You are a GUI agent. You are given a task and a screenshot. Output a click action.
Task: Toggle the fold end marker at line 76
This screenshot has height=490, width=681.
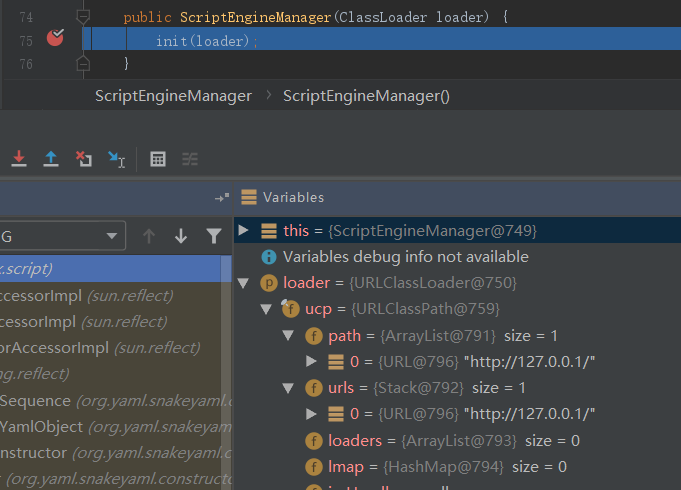[x=83, y=63]
